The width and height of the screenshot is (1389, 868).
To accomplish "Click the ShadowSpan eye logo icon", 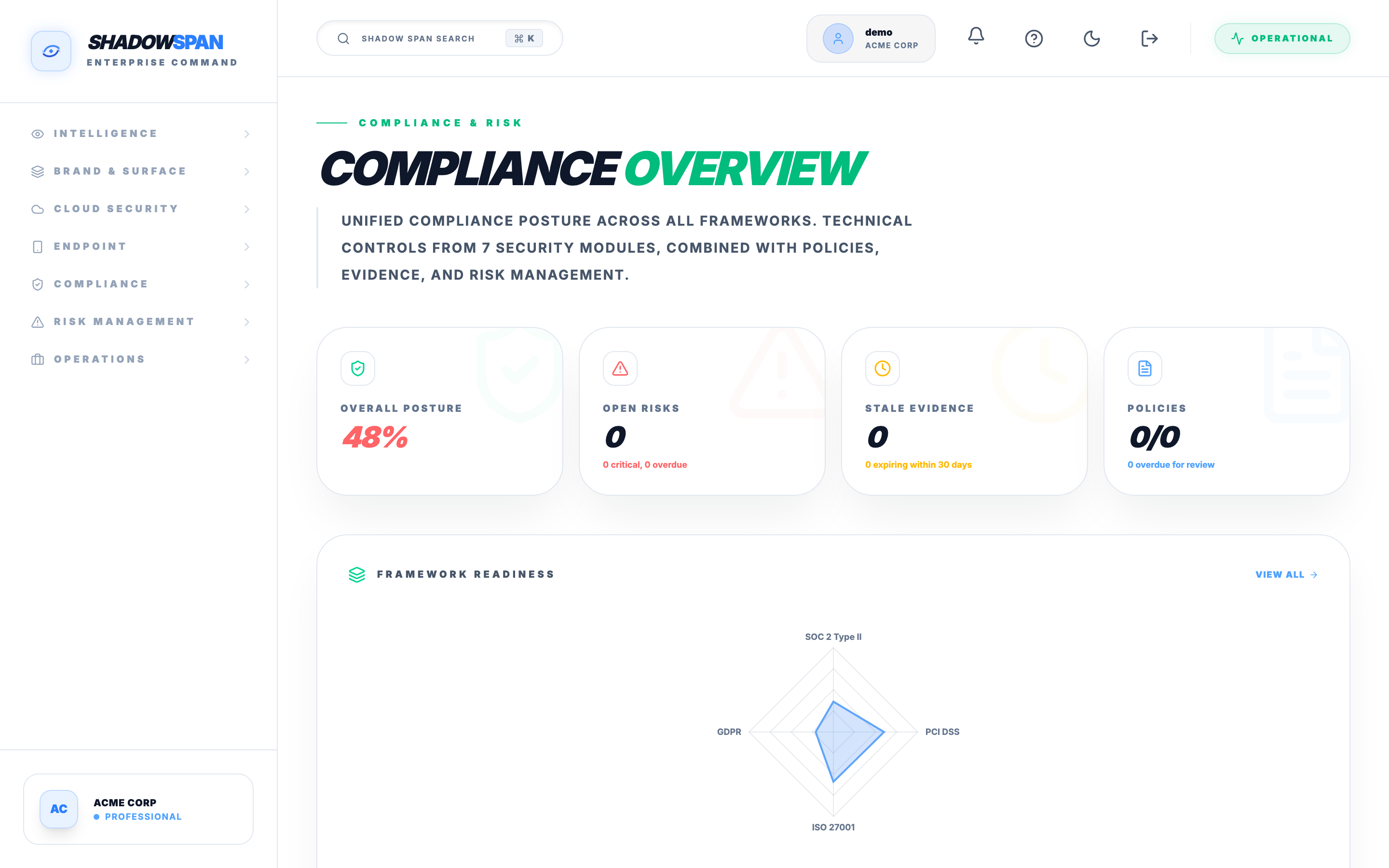I will coord(51,51).
